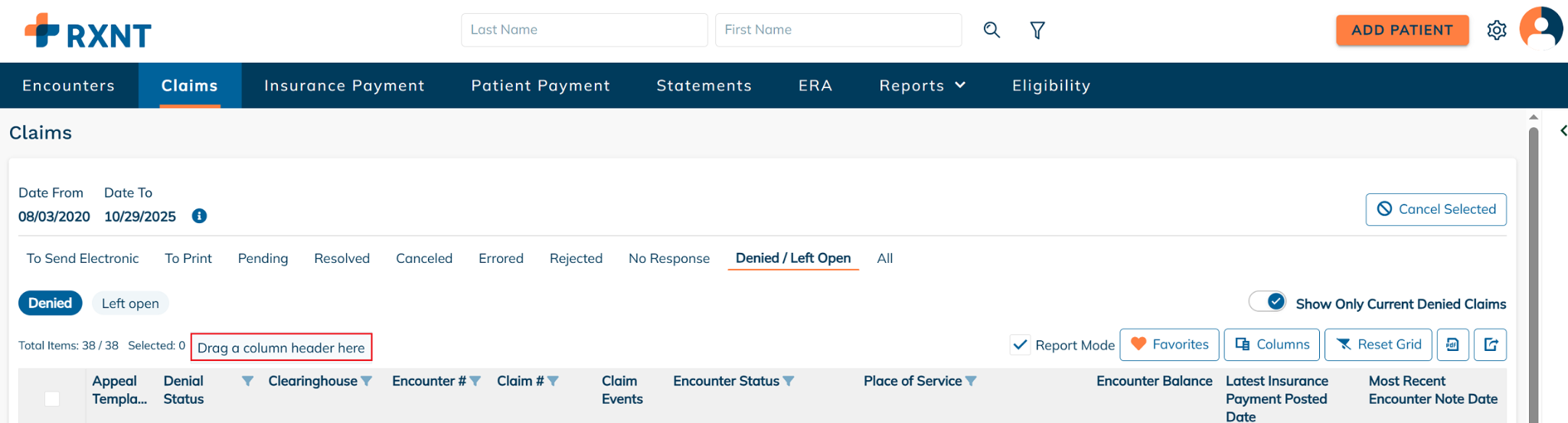Filter the Encounter Status column

pyautogui.click(x=789, y=381)
